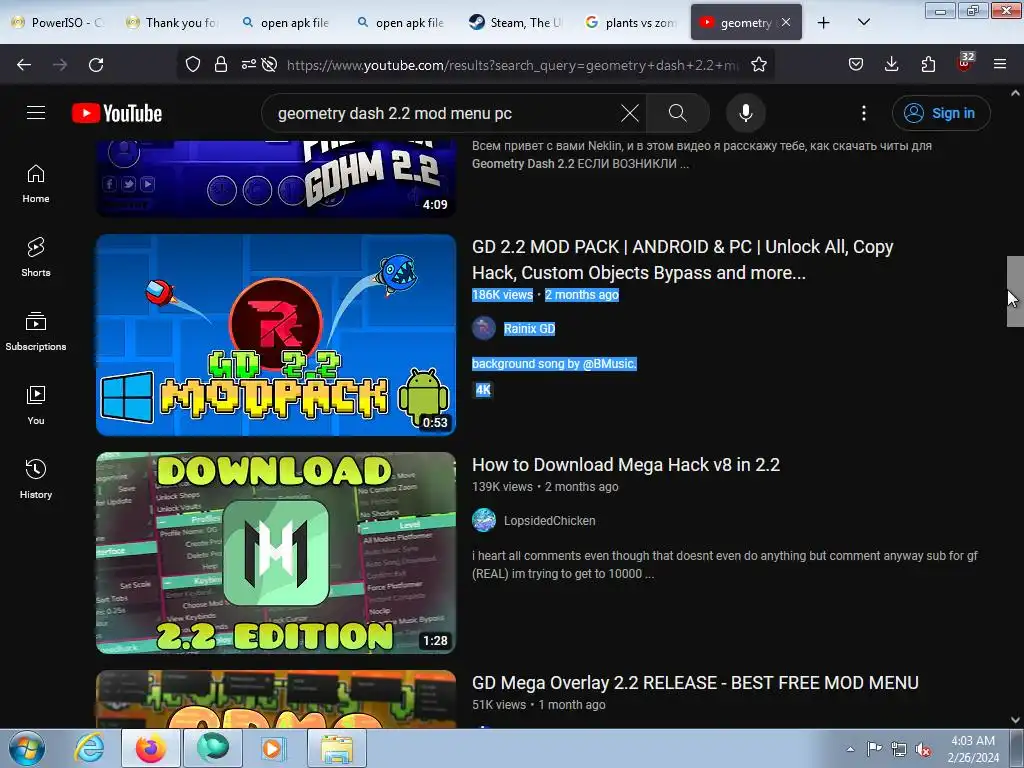Go forward in Firefox
Viewport: 1024px width, 768px height.
(x=60, y=65)
